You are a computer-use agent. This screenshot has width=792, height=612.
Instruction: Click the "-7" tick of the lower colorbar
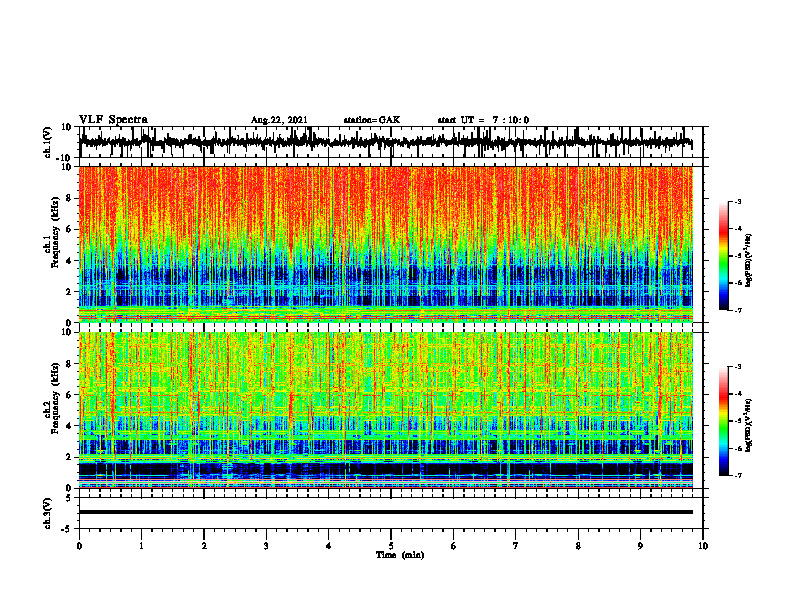point(738,475)
